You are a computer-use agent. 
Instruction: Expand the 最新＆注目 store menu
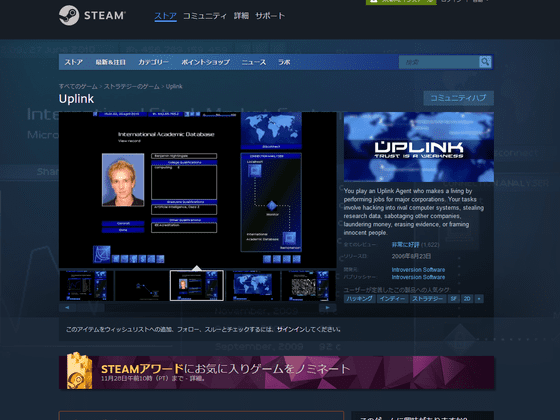[x=110, y=62]
